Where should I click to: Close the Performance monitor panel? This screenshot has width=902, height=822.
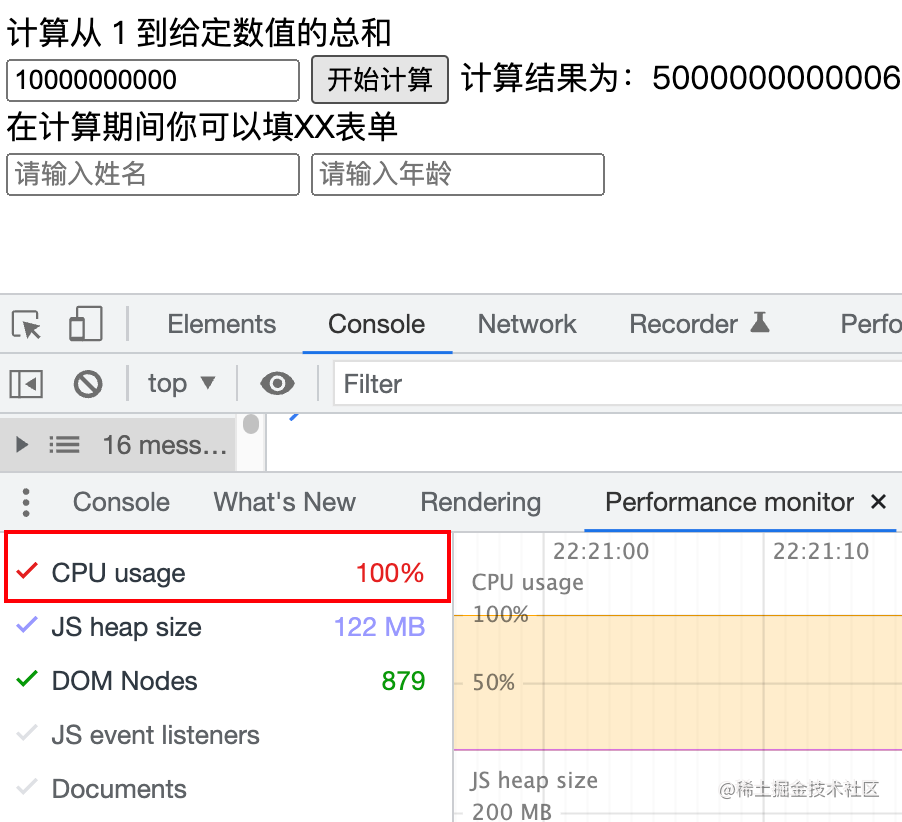pos(878,502)
